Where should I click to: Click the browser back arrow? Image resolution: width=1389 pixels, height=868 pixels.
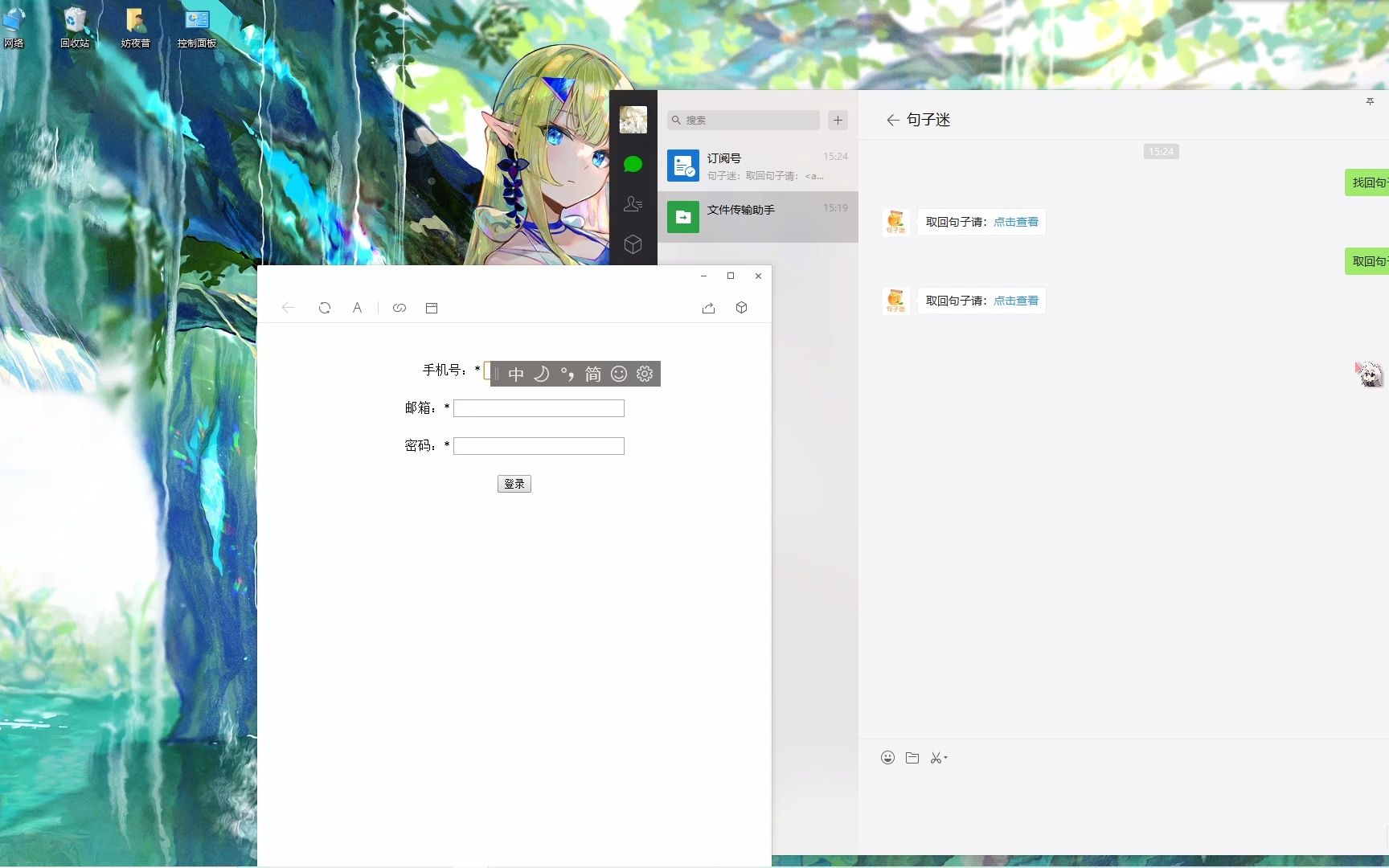tap(288, 308)
